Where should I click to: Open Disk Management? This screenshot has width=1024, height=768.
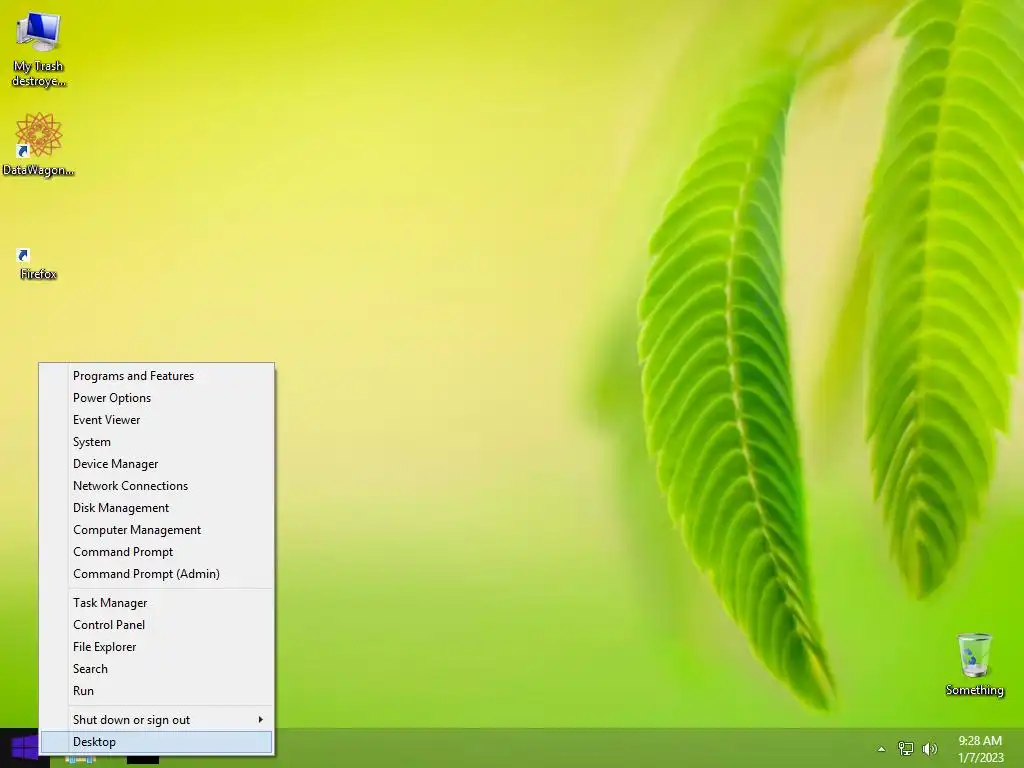[157, 508]
